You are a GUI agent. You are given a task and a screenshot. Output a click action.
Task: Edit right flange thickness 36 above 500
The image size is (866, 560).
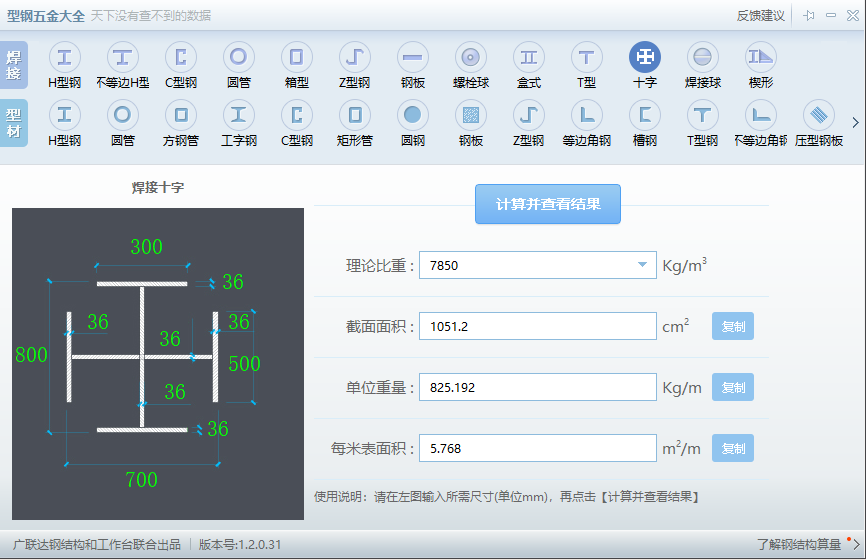tap(239, 321)
